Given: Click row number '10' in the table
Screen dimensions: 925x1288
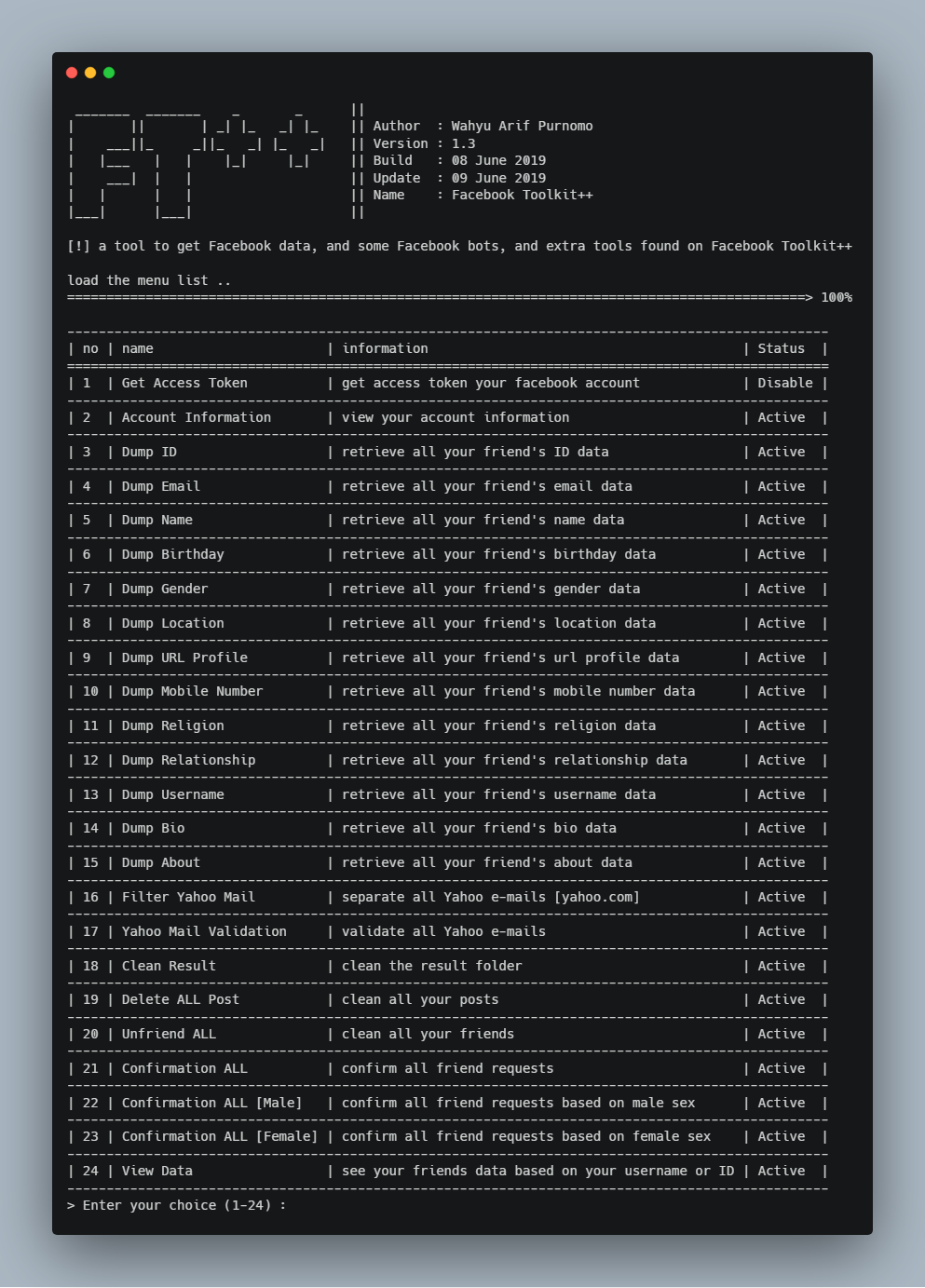Looking at the screenshot, I should pyautogui.click(x=90, y=691).
